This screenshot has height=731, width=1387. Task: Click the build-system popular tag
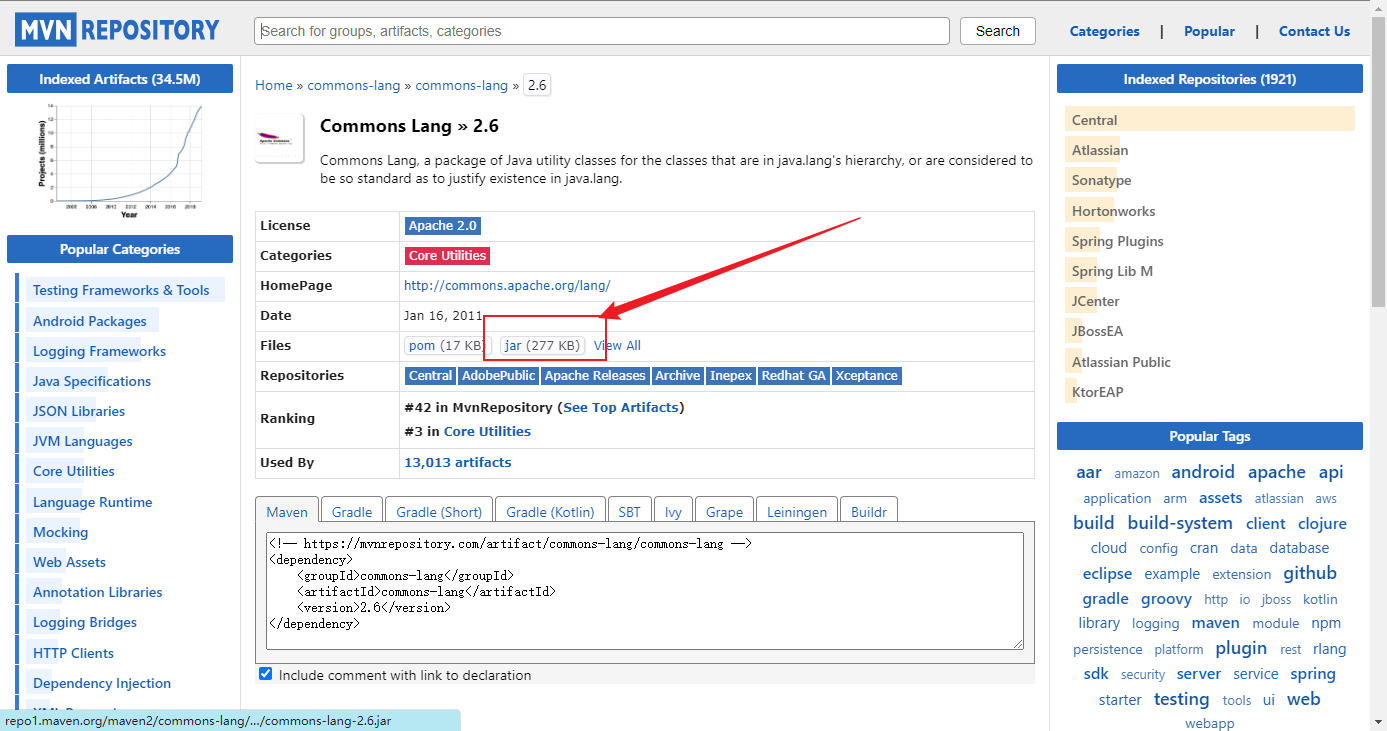pos(1180,523)
